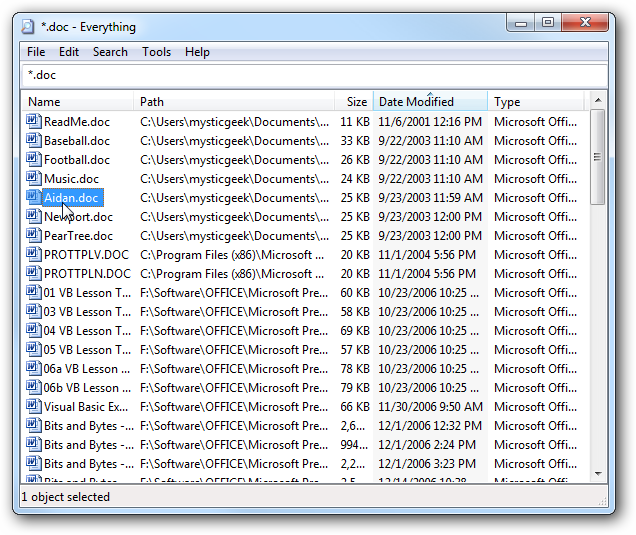
Task: Click the Word icon beside PearTree.doc
Action: coord(34,236)
